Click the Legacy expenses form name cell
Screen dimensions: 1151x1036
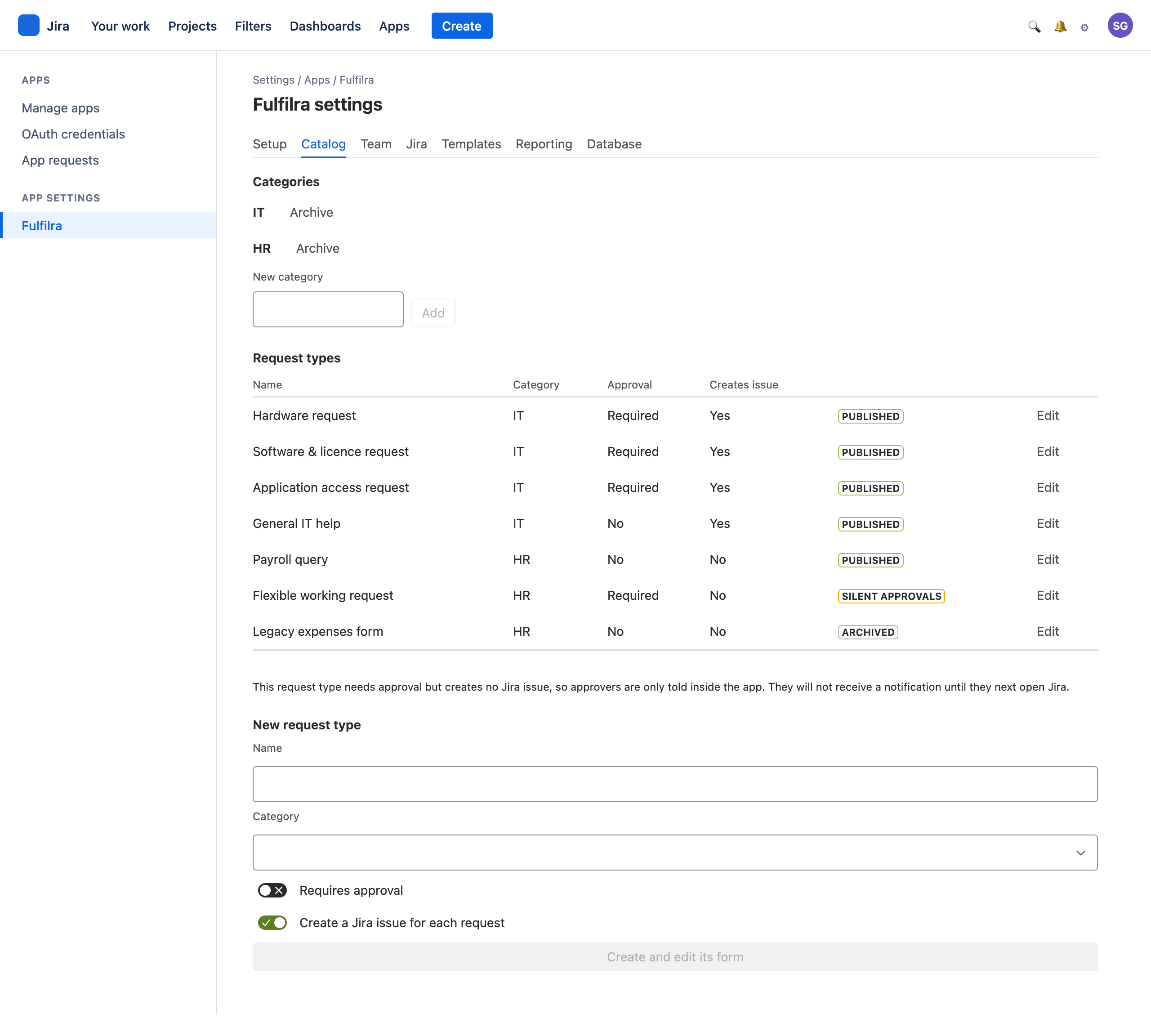(x=317, y=631)
